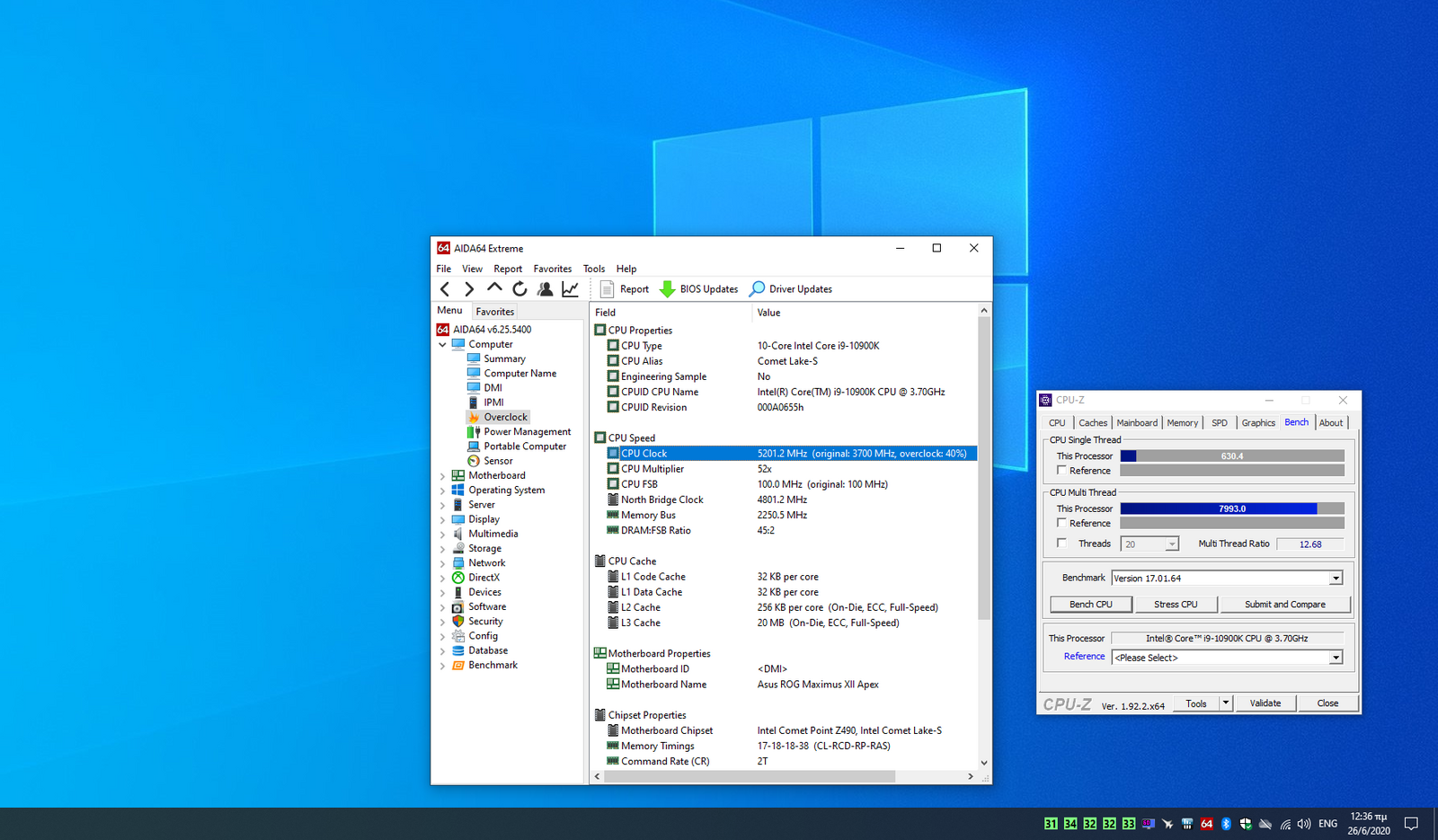Expand the Display tree node
1438x840 pixels.
442,519
